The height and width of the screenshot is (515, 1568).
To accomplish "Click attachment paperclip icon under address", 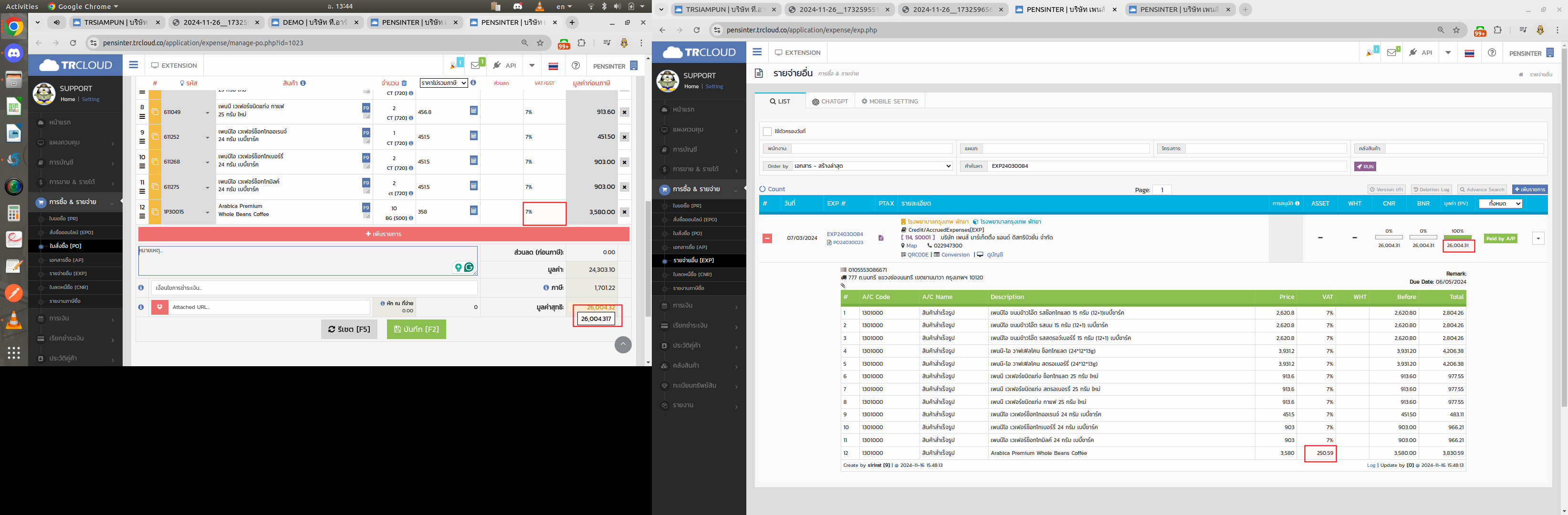I will [843, 286].
